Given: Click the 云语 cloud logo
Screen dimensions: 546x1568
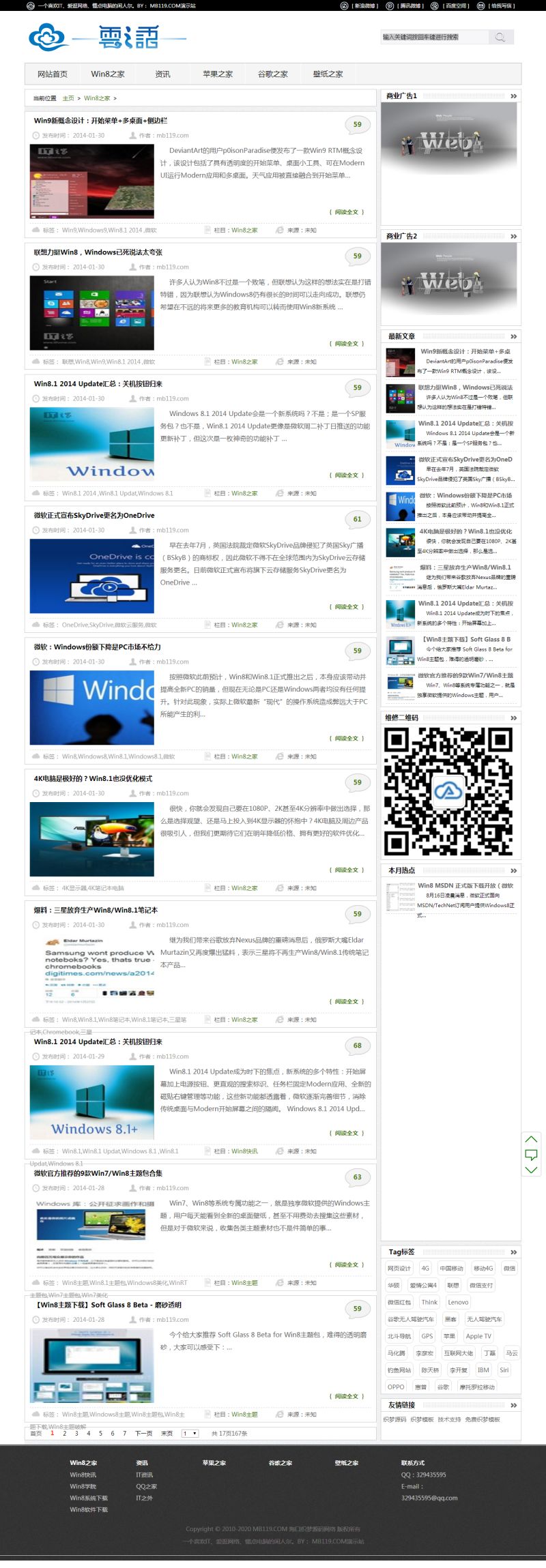Looking at the screenshot, I should (107, 37).
